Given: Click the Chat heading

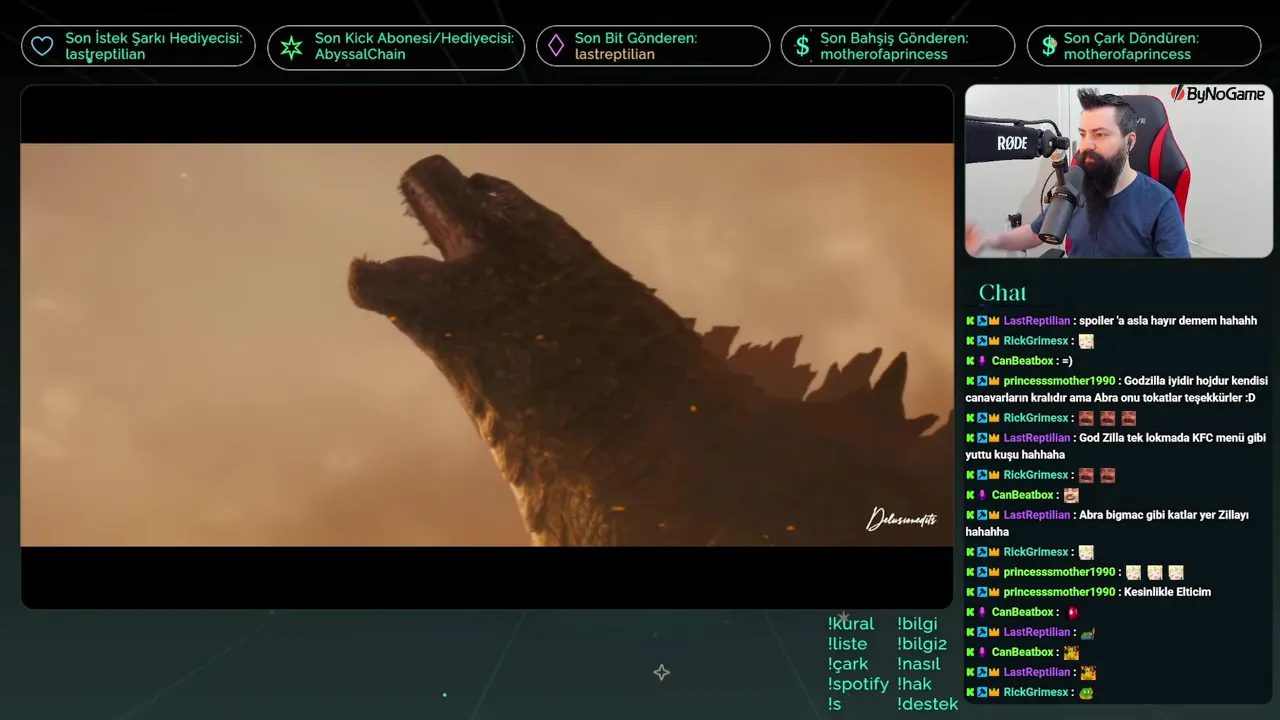Looking at the screenshot, I should coord(1003,293).
